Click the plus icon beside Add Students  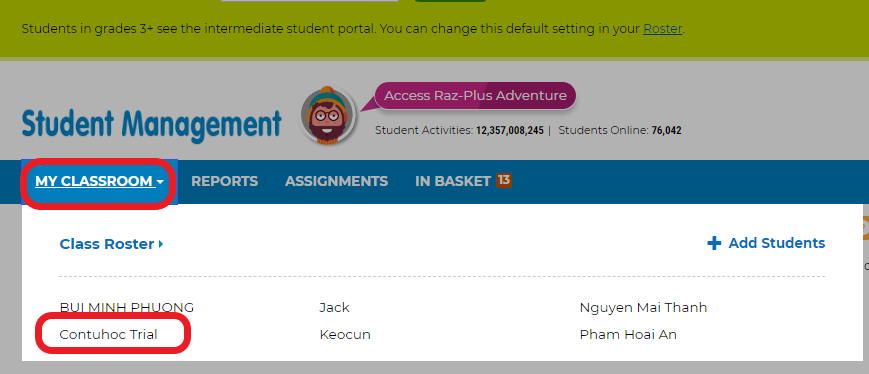point(714,243)
